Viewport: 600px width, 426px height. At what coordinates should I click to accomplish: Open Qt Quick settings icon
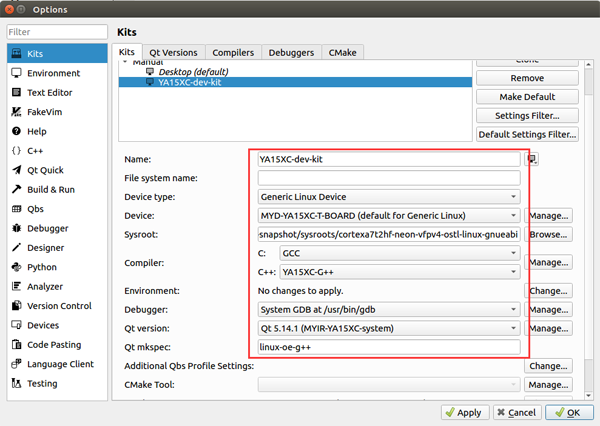point(16,170)
